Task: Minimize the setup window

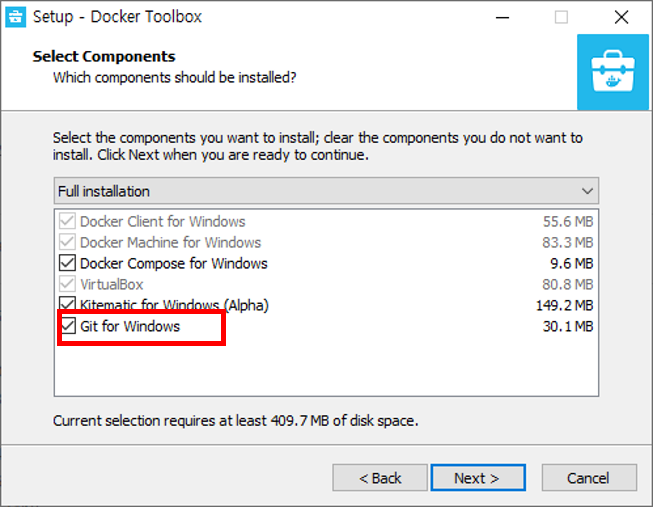Action: coord(502,17)
